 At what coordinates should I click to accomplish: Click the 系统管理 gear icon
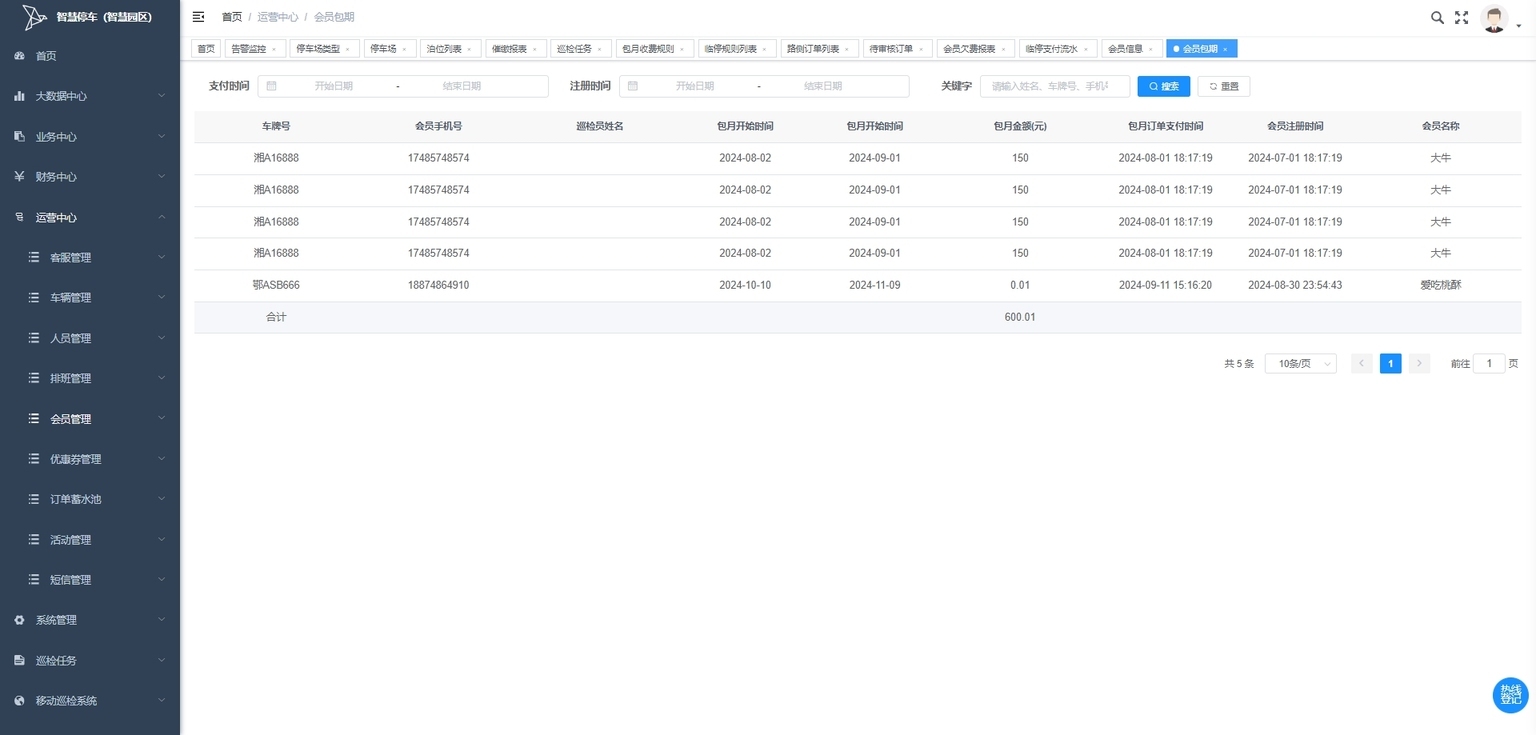point(19,620)
